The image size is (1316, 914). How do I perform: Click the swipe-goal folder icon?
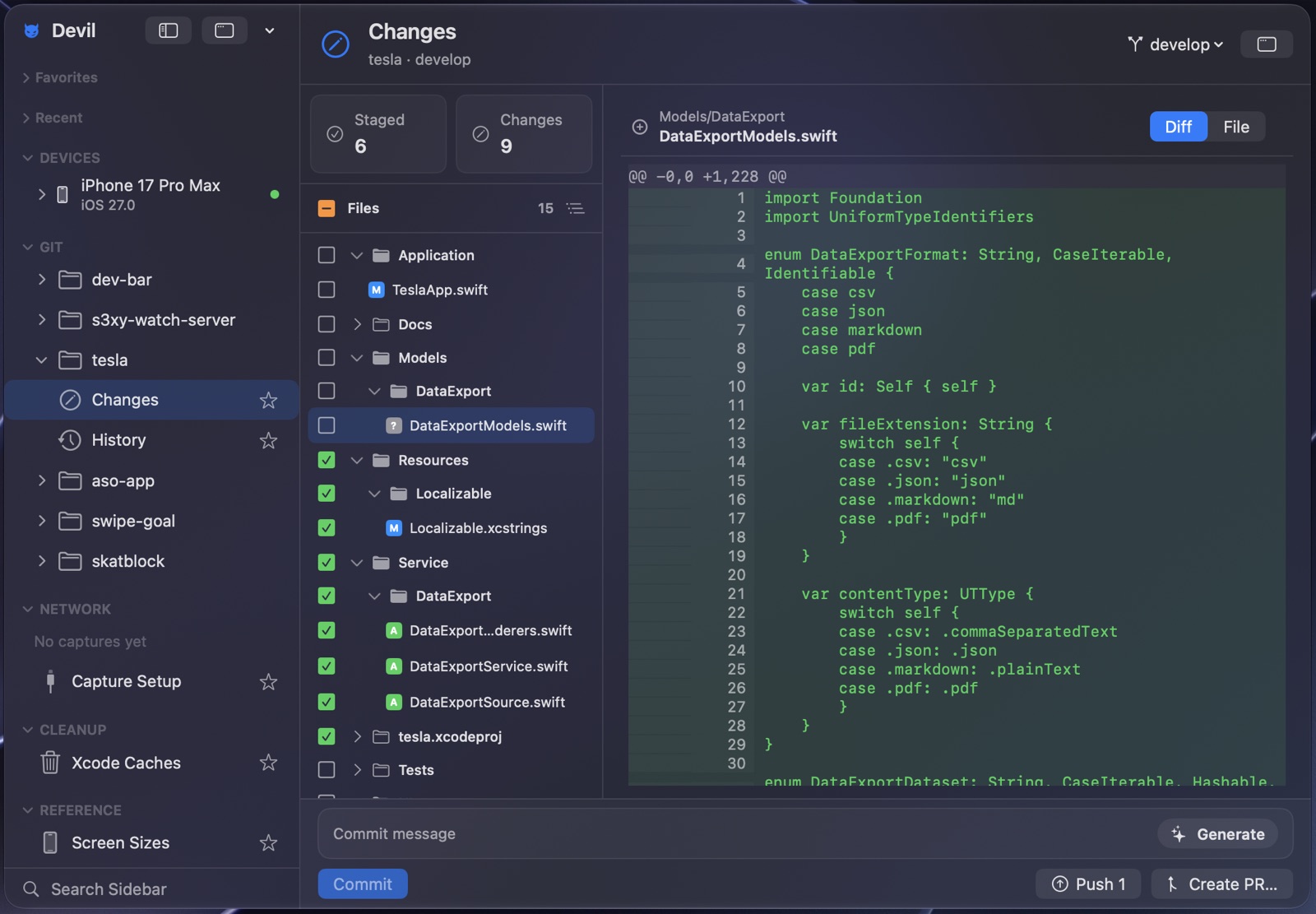70,521
